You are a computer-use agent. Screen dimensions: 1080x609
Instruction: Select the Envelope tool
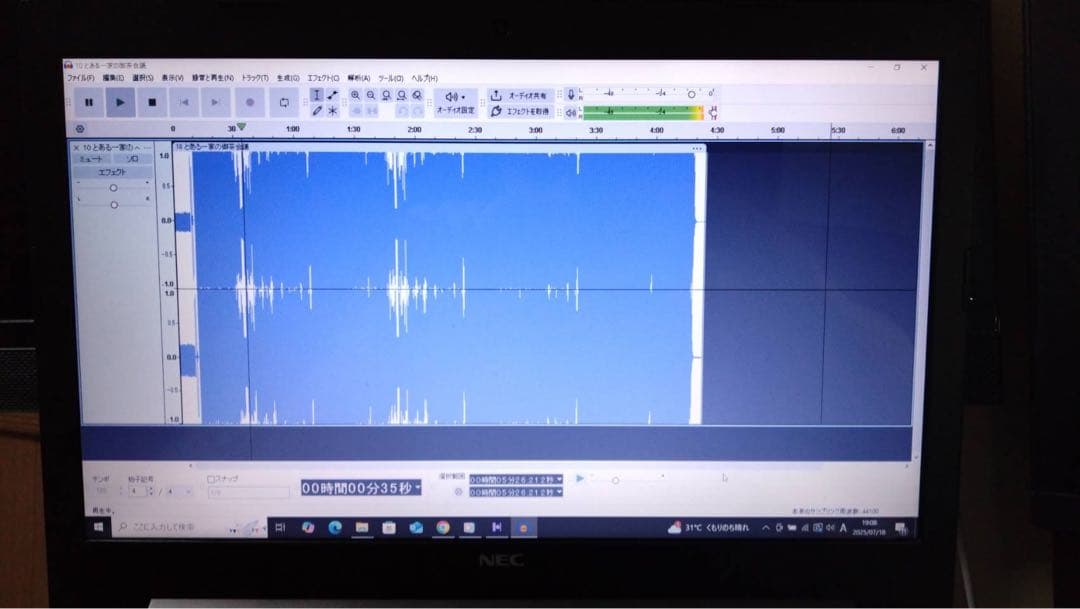pos(333,95)
